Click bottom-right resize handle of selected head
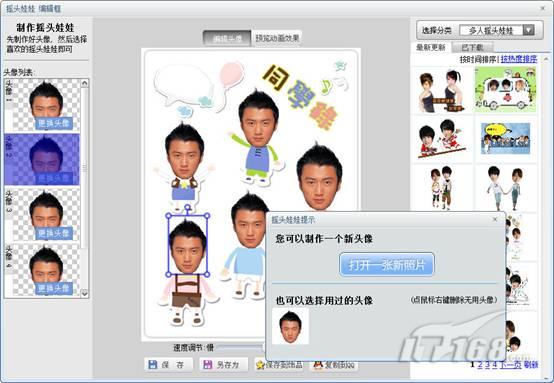 pos(207,274)
